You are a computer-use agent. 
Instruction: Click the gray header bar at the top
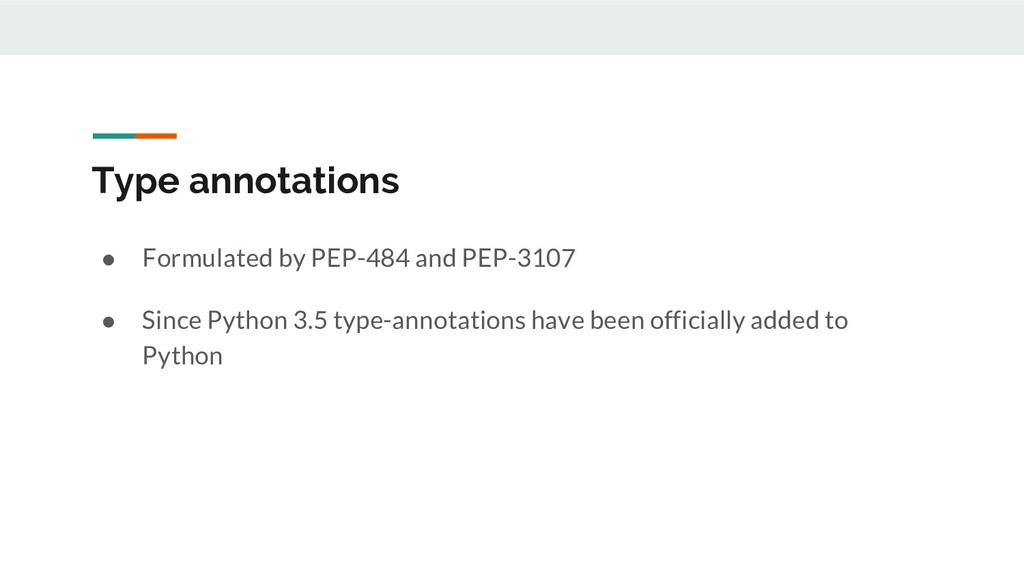[x=512, y=27]
